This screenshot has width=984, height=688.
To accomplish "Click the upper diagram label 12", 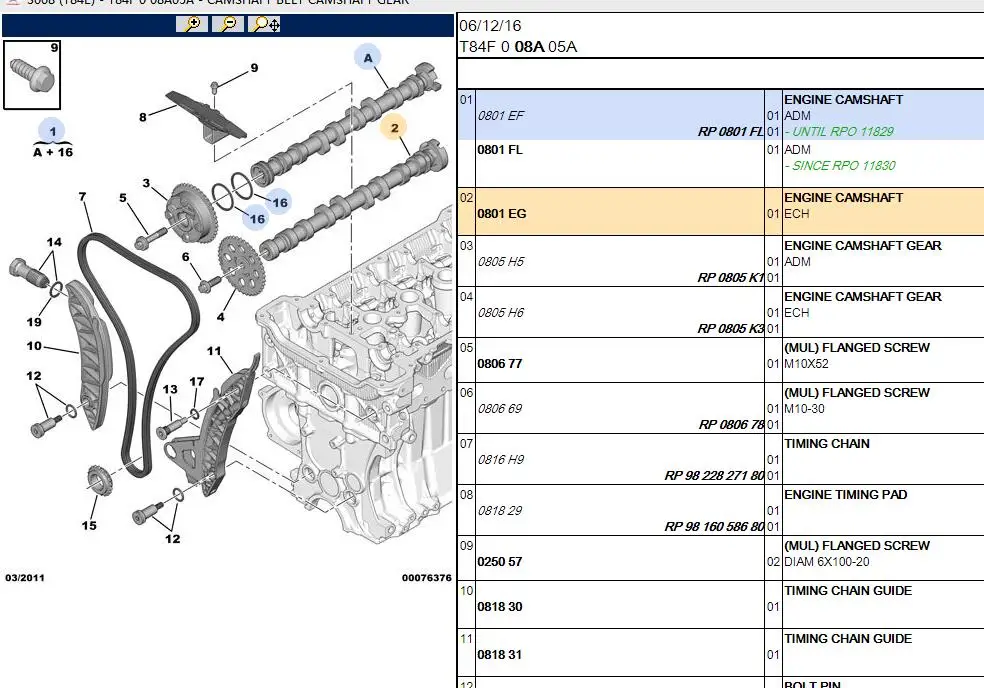I will pyautogui.click(x=34, y=376).
